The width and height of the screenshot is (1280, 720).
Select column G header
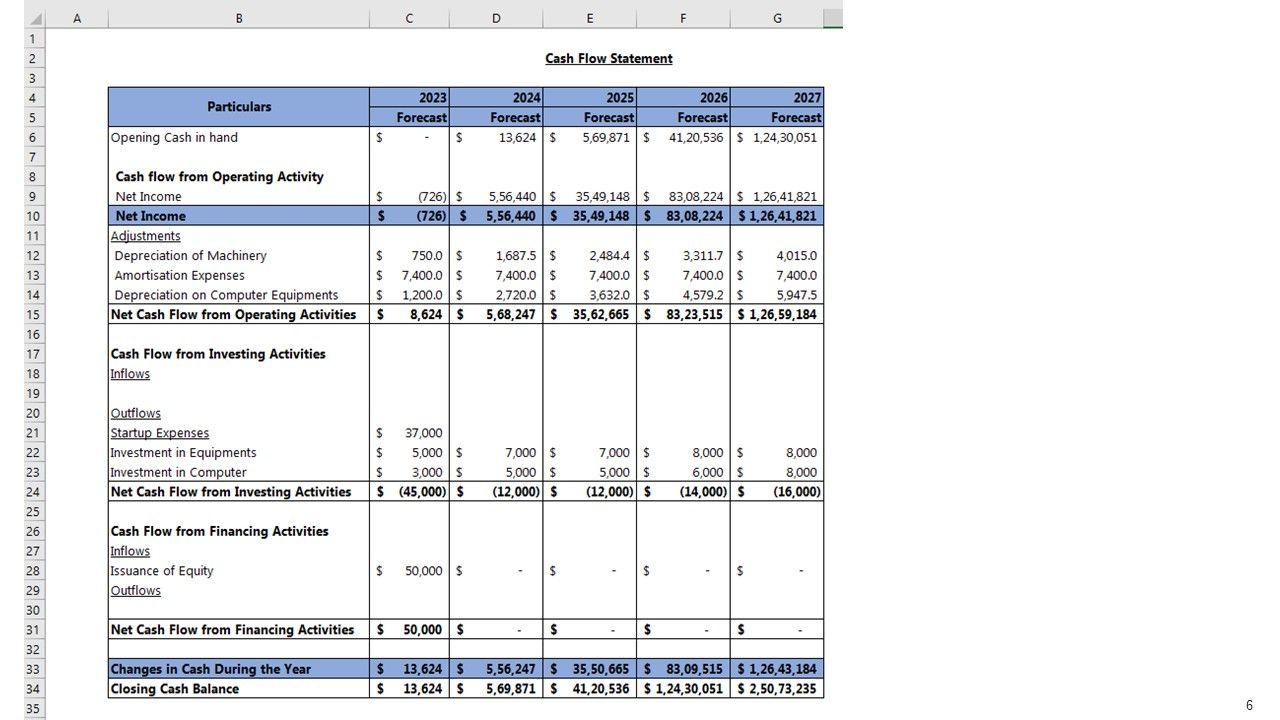(777, 18)
